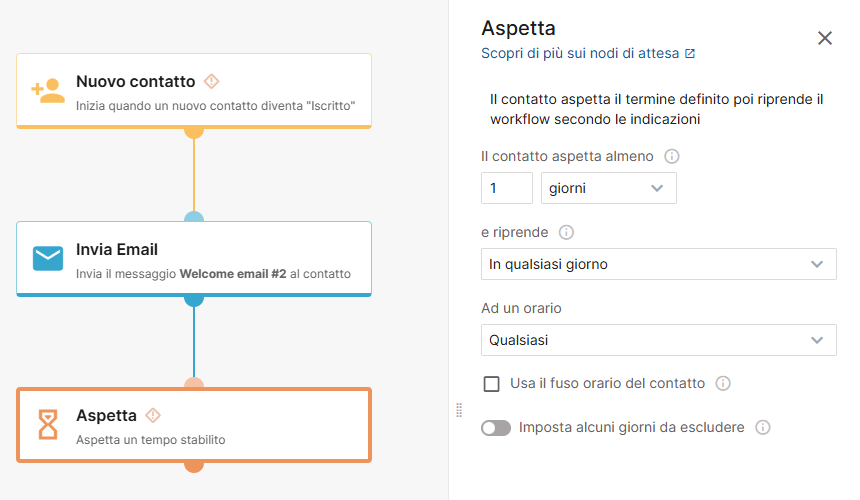Click the Aspetta hourglass icon
860x500 pixels.
point(48,425)
